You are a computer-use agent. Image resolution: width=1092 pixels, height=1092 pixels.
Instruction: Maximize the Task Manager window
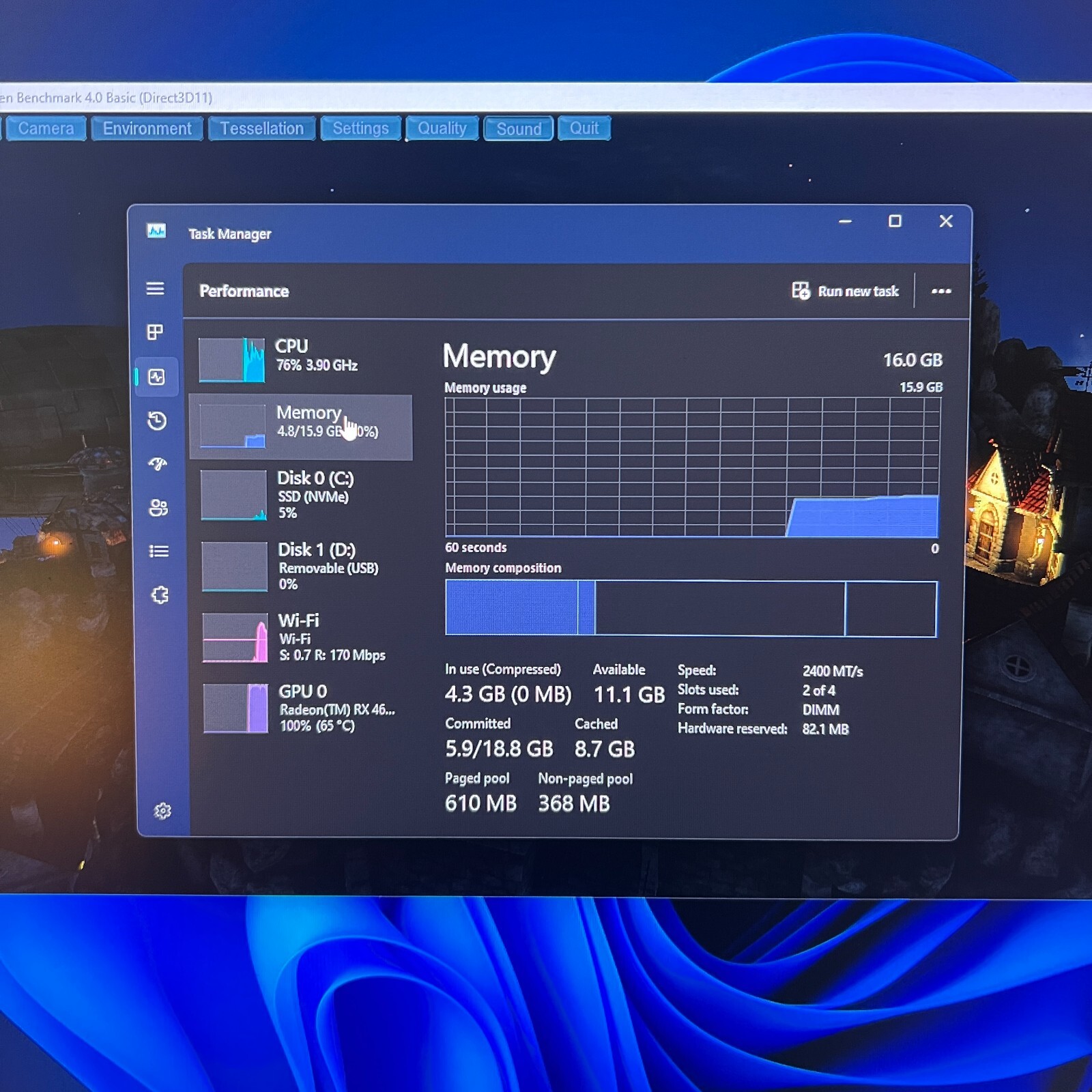pos(895,221)
